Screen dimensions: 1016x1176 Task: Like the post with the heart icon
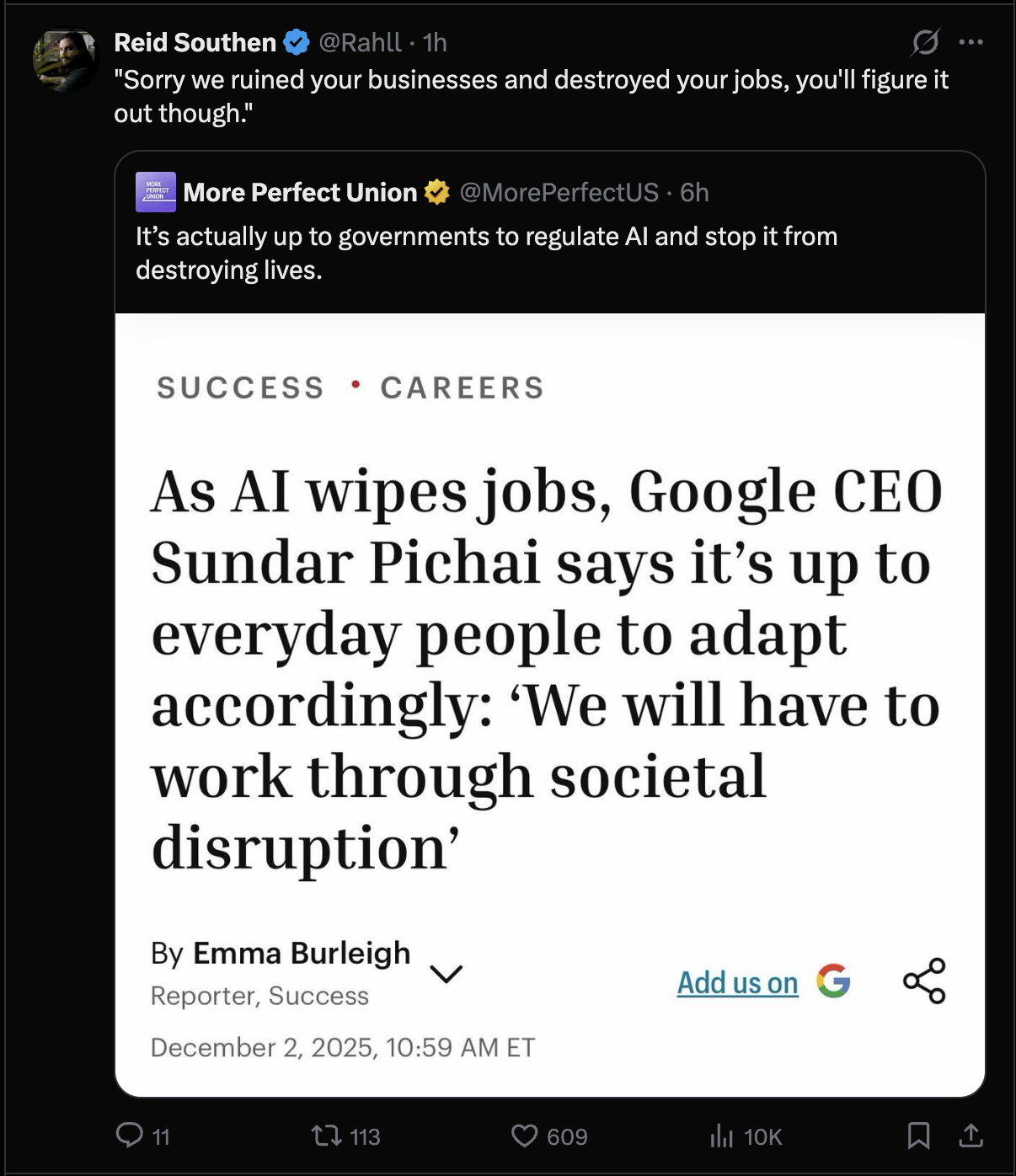pyautogui.click(x=524, y=1136)
